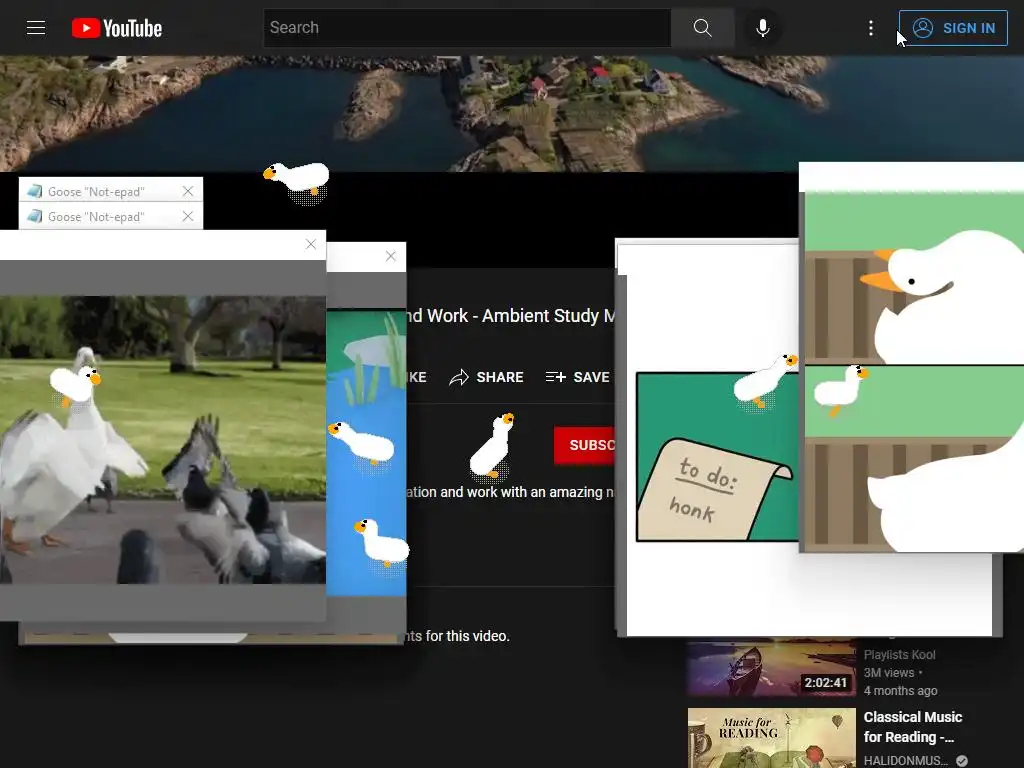The image size is (1024, 768).
Task: Click the HALIDONMUSIC channel name
Action: 905,760
